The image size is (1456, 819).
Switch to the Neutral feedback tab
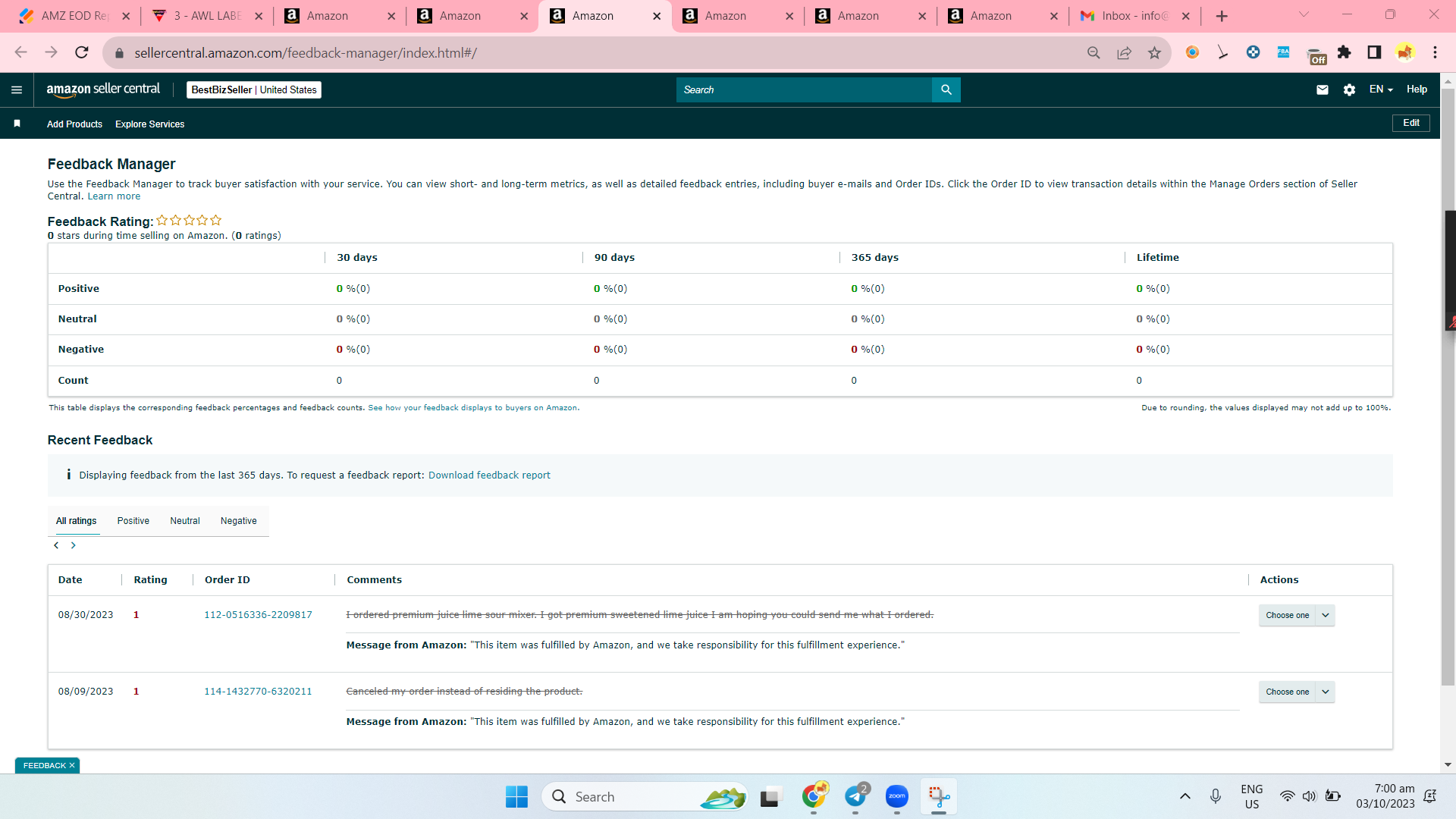185,521
